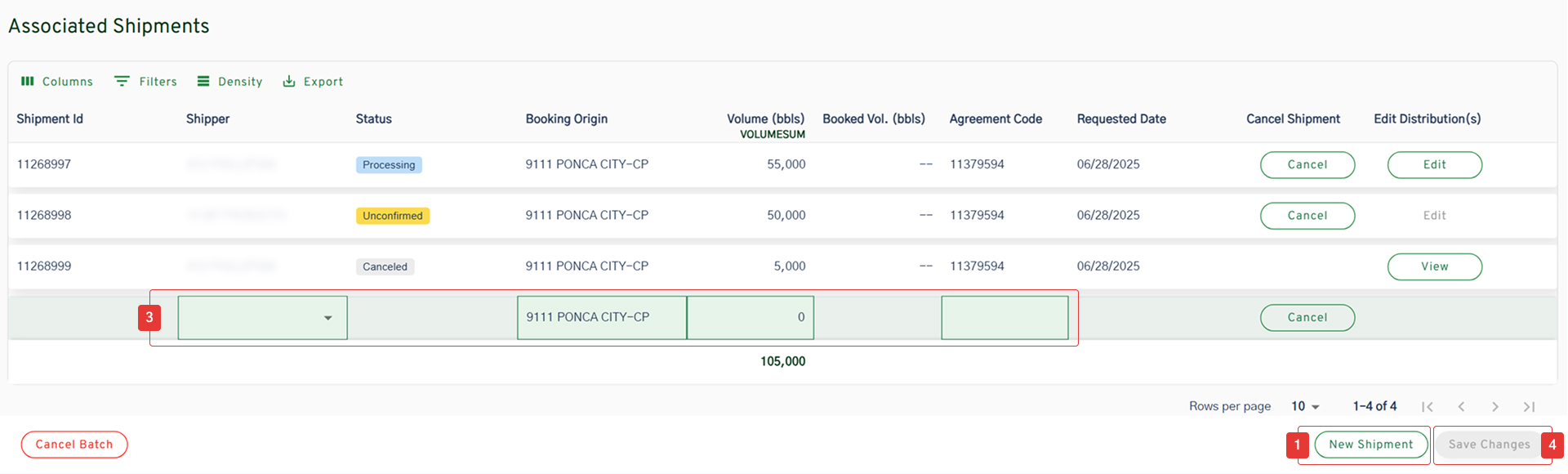Edit distributions for shipment 11268997

pos(1434,165)
